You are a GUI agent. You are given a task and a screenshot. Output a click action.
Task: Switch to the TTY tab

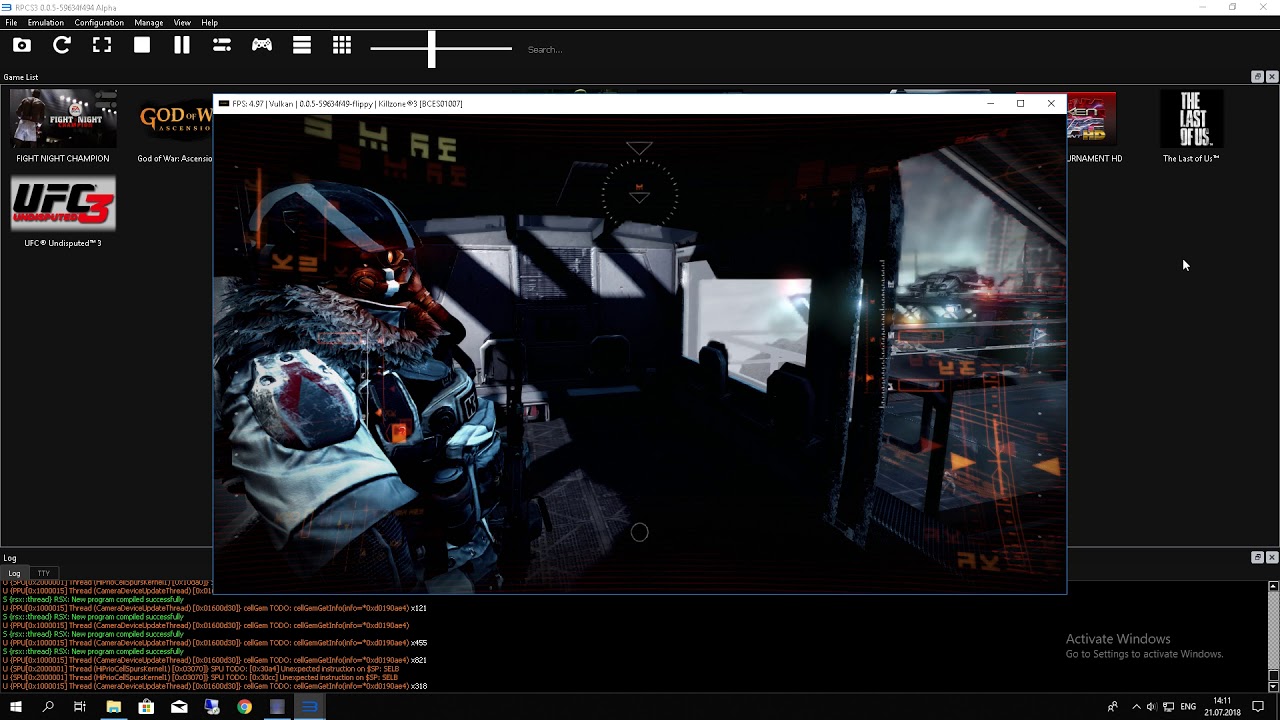point(44,573)
